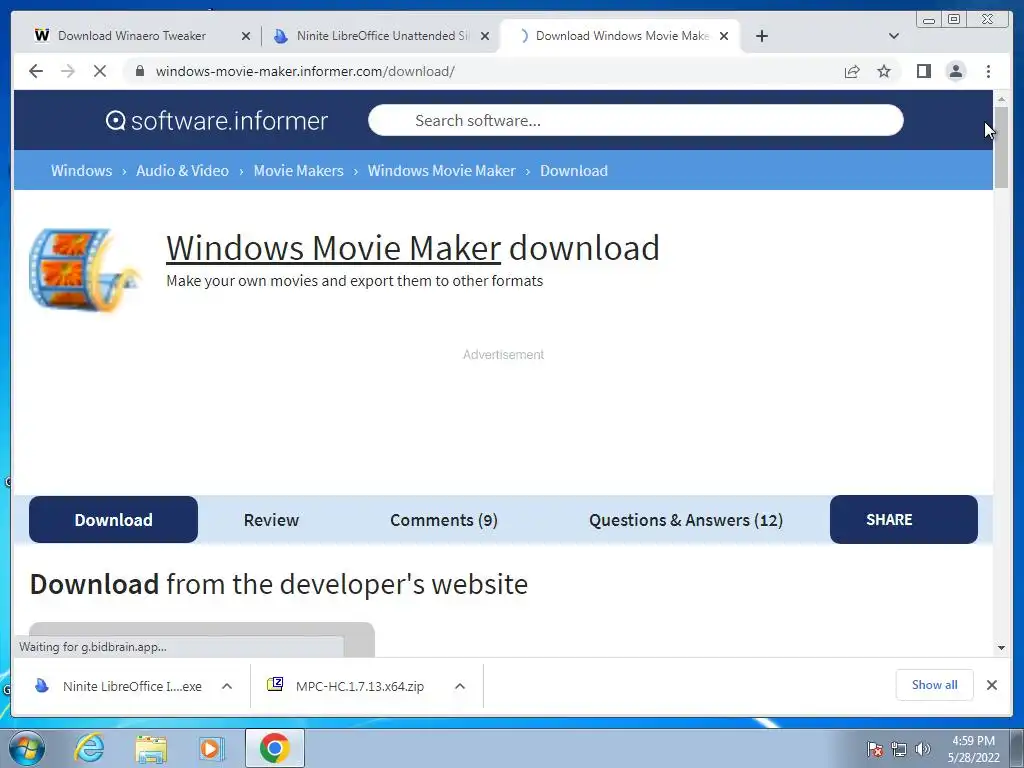Expand the tab search chevron
Image resolution: width=1024 pixels, height=768 pixels.
click(893, 36)
